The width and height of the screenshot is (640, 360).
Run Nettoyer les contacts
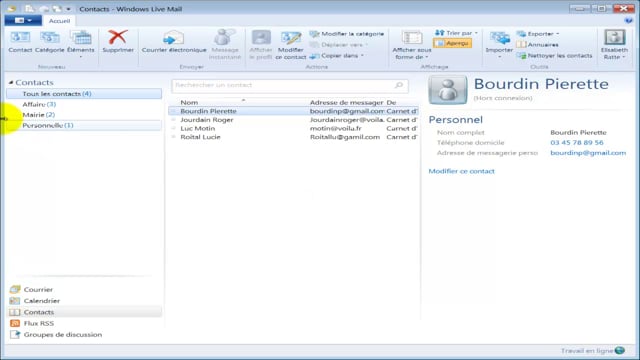pyautogui.click(x=554, y=56)
